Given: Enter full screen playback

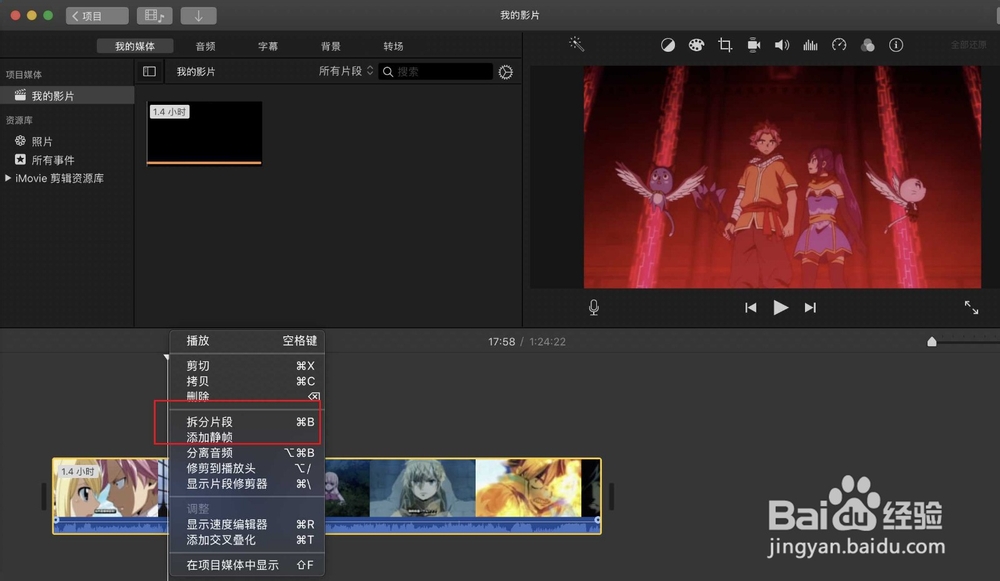Looking at the screenshot, I should point(971,307).
